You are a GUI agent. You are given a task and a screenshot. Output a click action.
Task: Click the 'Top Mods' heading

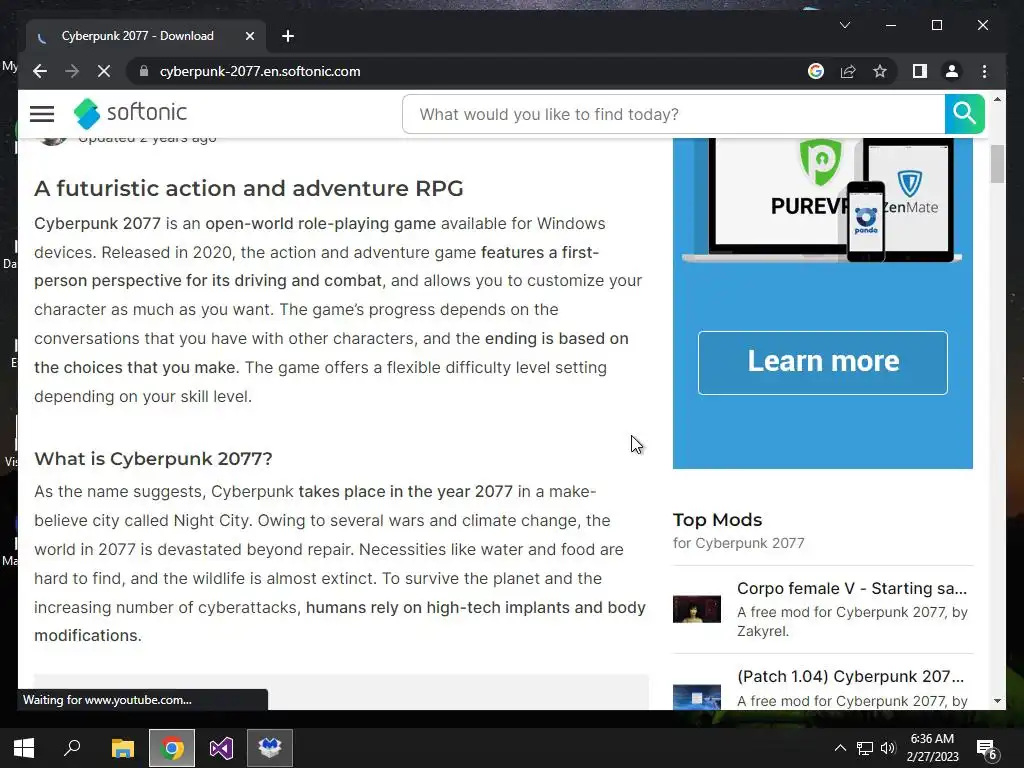717,520
